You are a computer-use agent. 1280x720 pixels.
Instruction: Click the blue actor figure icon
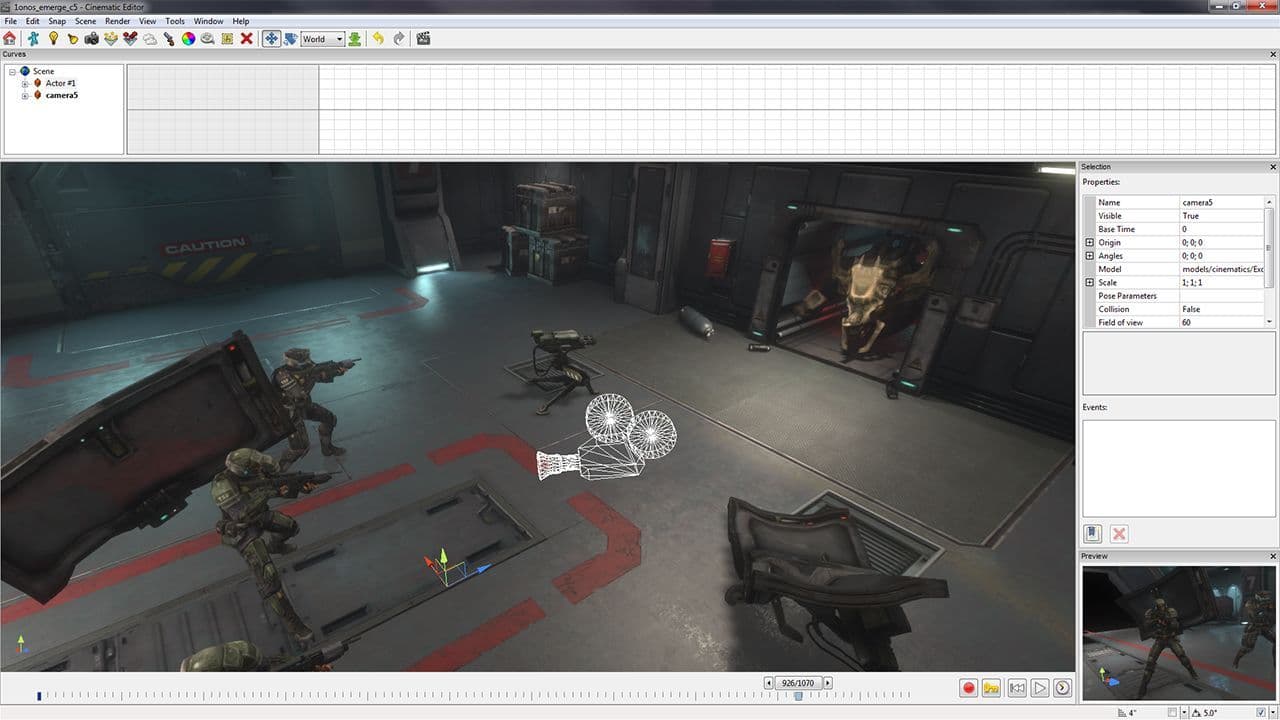point(33,39)
